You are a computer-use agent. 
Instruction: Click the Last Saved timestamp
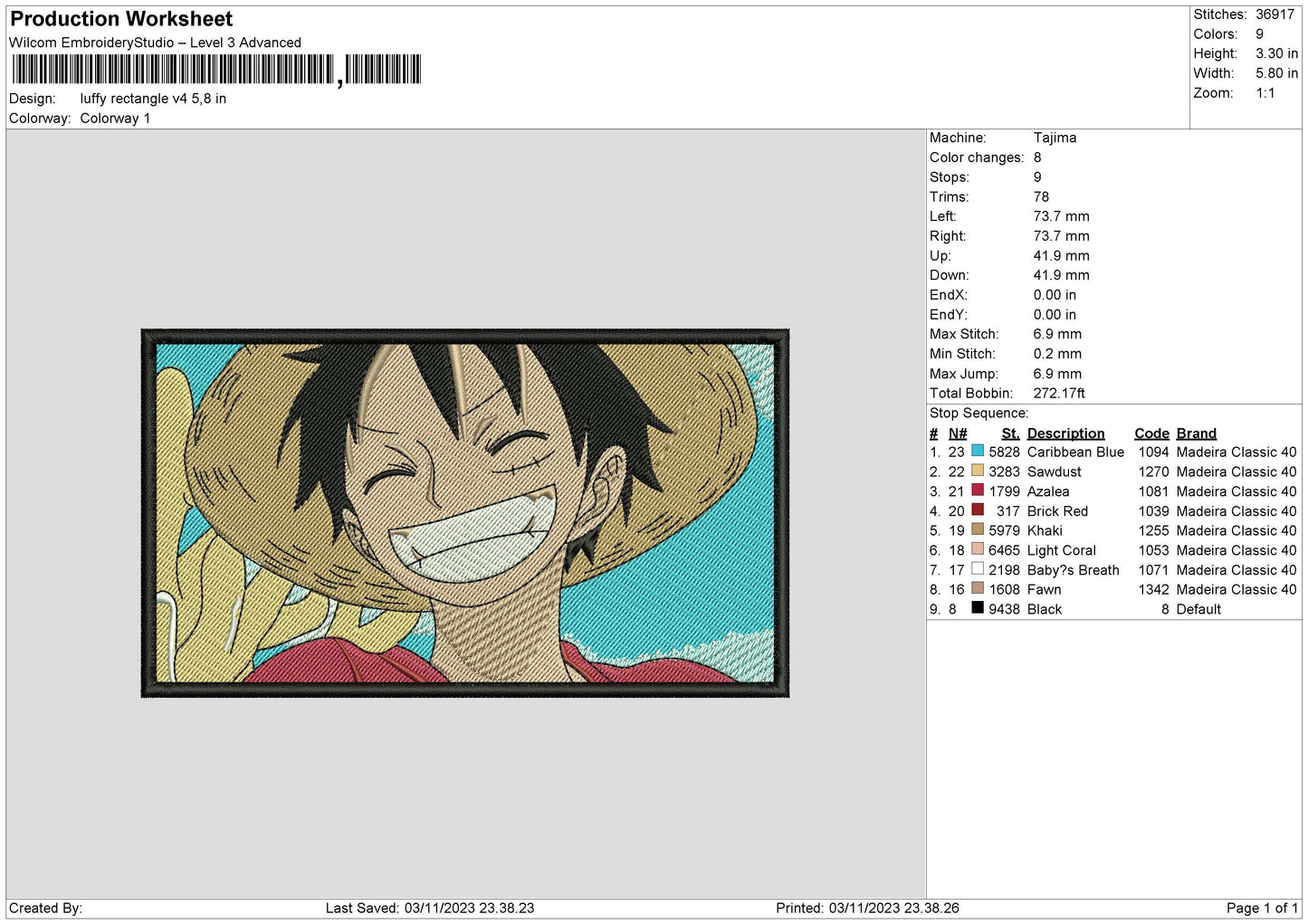pyautogui.click(x=430, y=908)
